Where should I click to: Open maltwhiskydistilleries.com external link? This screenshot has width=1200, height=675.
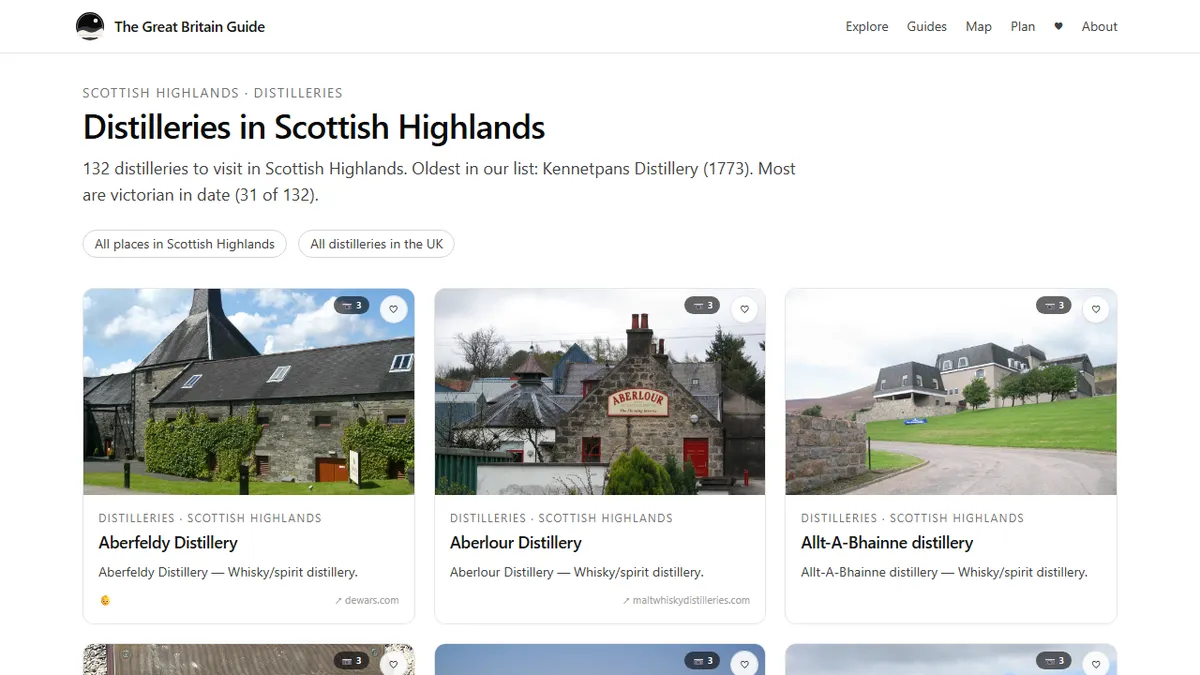point(685,600)
